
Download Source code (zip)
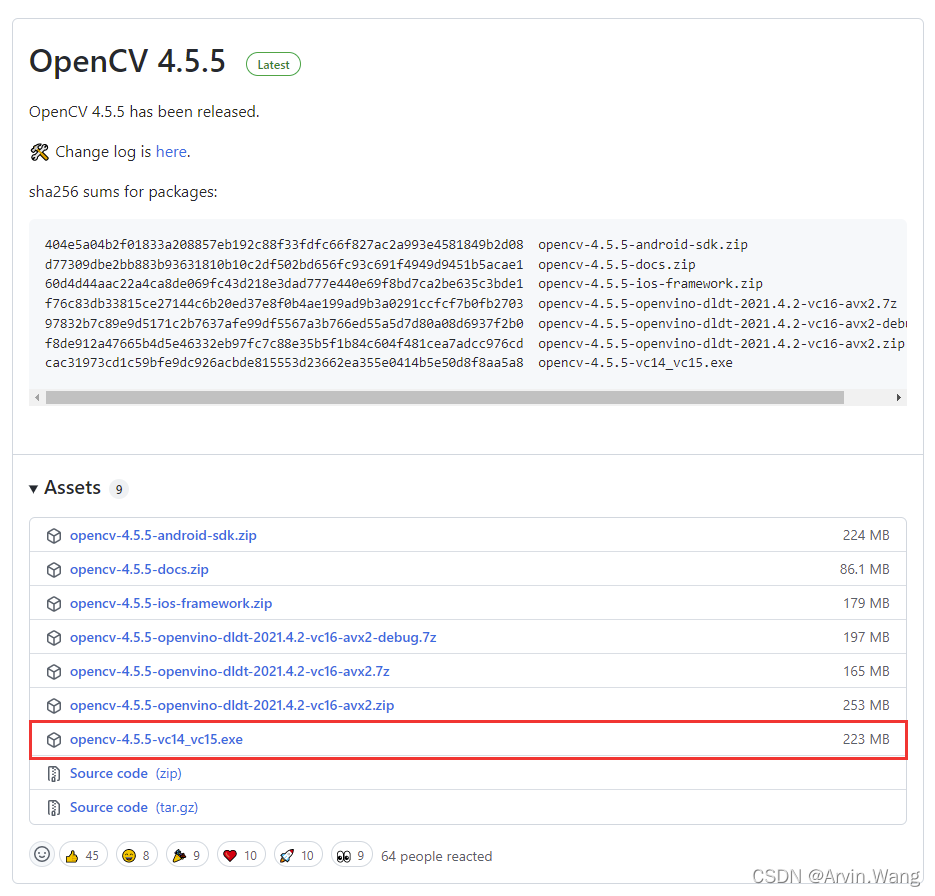tap(125, 773)
